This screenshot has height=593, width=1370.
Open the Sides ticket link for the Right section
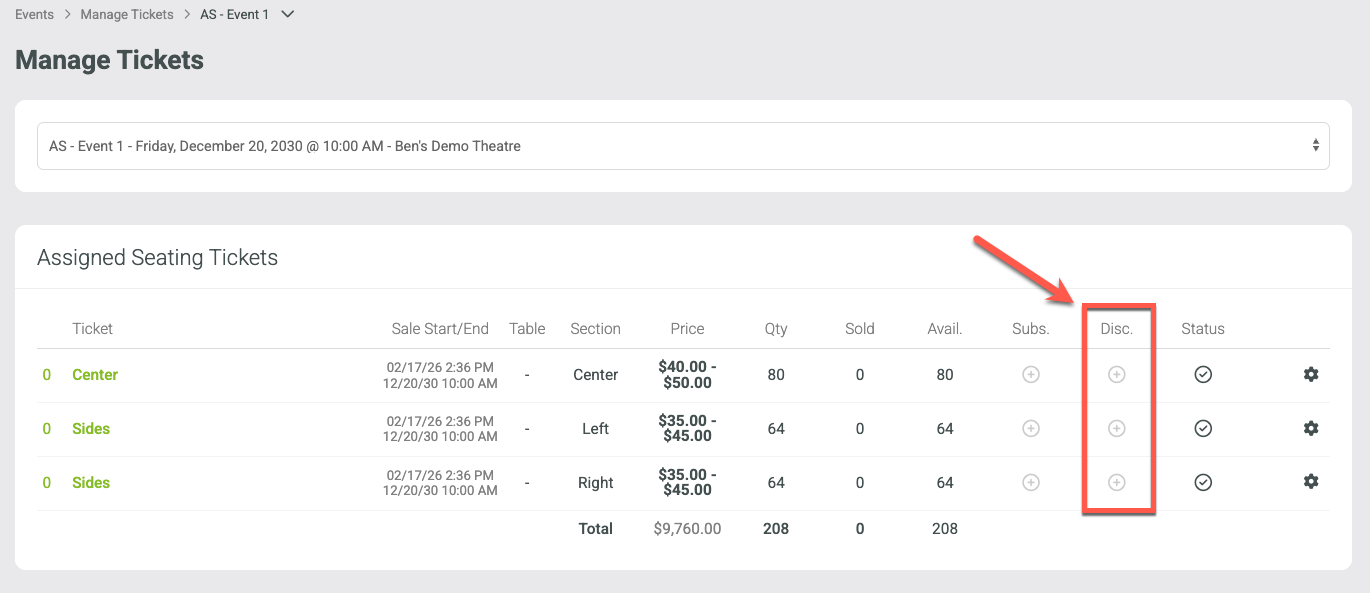[91, 482]
